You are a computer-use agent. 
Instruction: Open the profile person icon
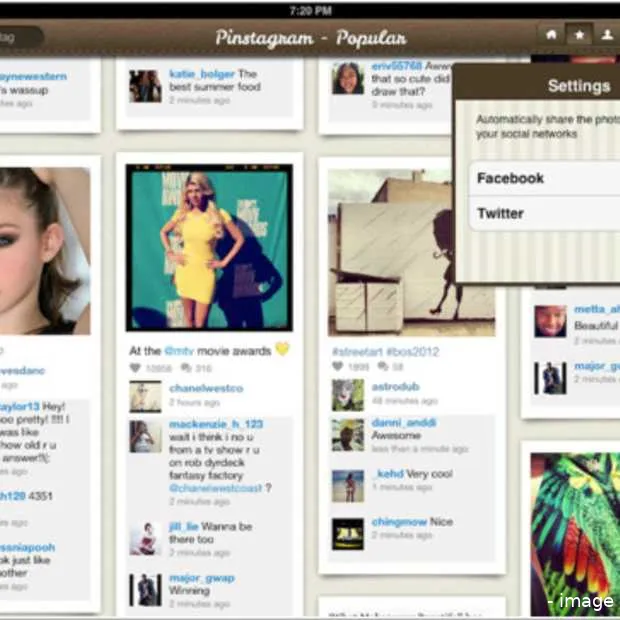[607, 35]
